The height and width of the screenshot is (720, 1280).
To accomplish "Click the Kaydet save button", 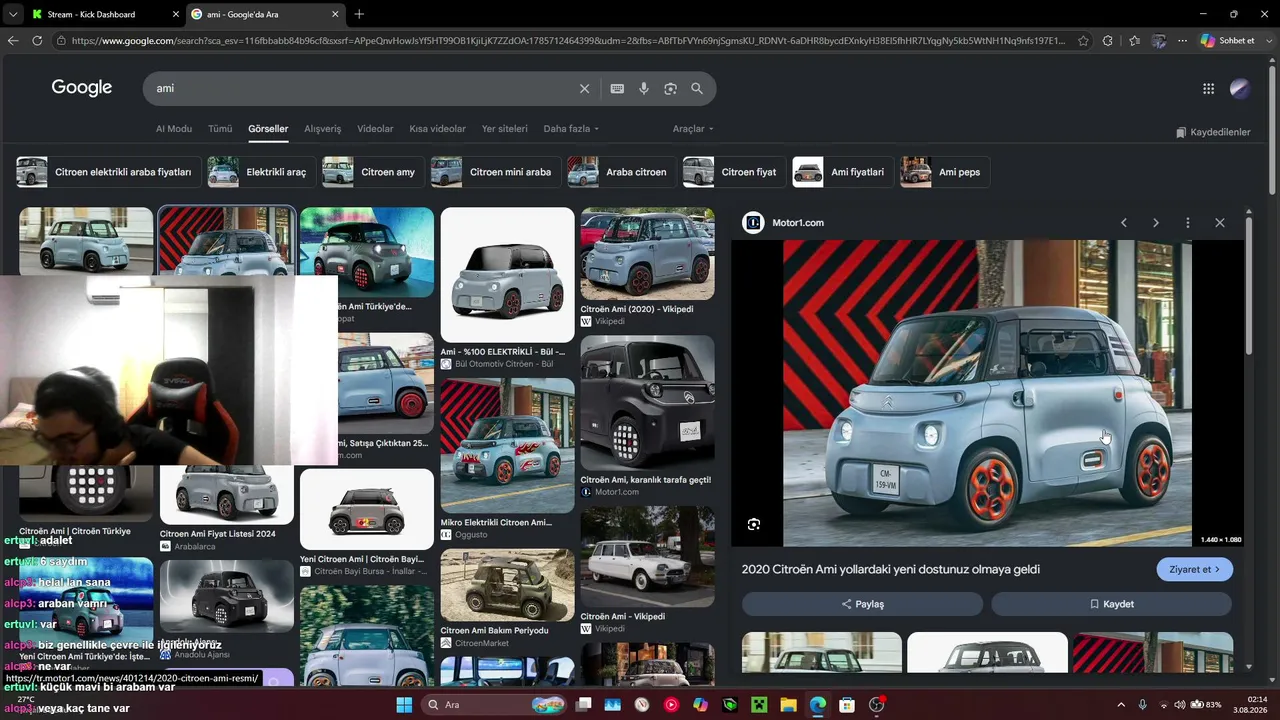I will pos(1111,604).
